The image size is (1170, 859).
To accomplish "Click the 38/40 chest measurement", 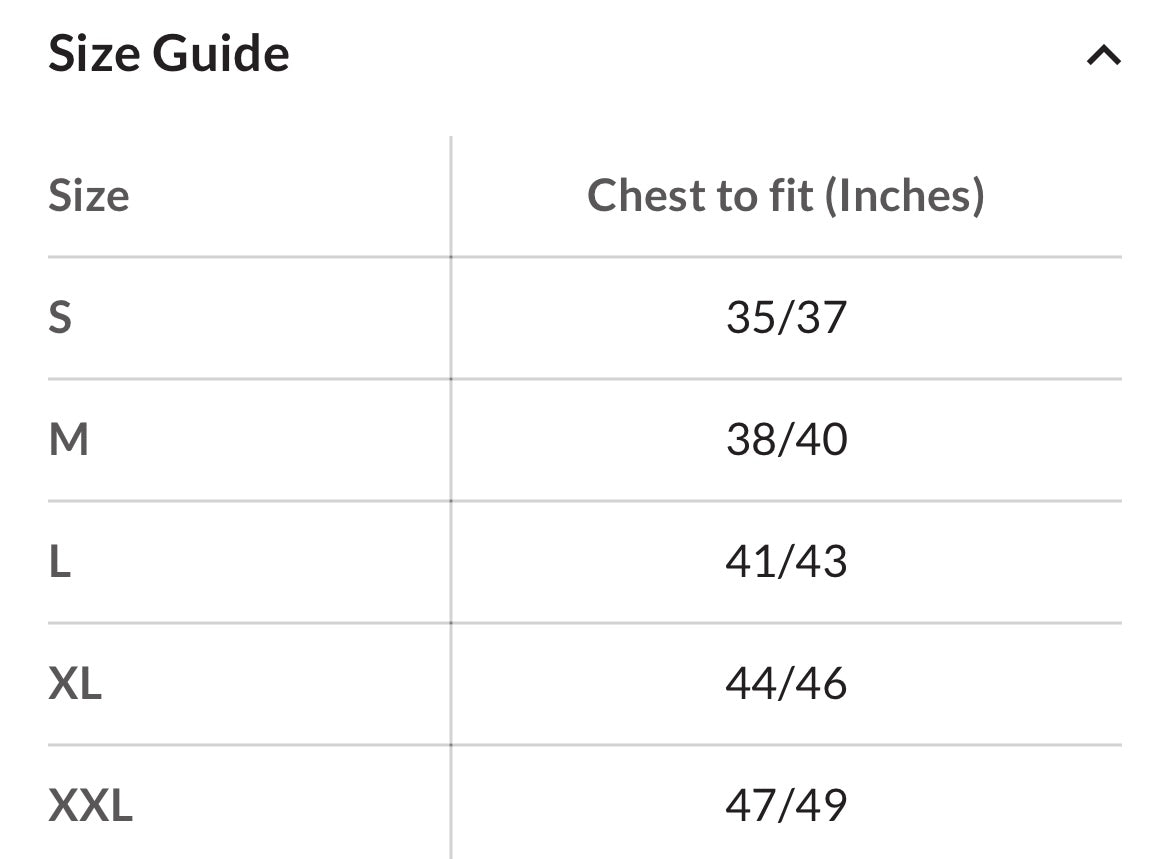I will (786, 439).
